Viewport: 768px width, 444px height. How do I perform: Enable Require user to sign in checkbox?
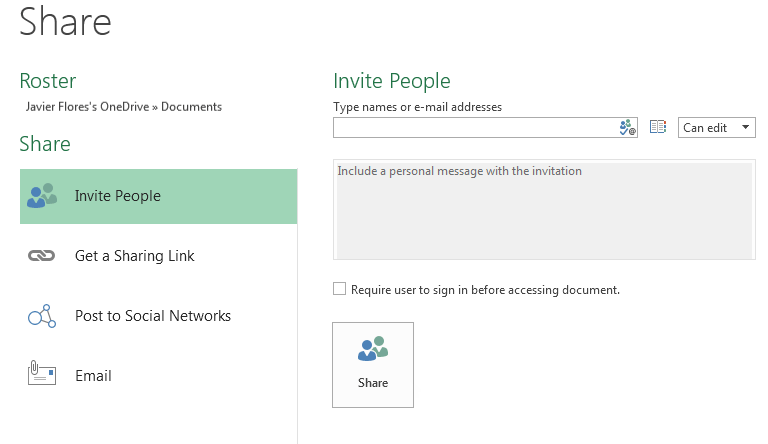[339, 289]
